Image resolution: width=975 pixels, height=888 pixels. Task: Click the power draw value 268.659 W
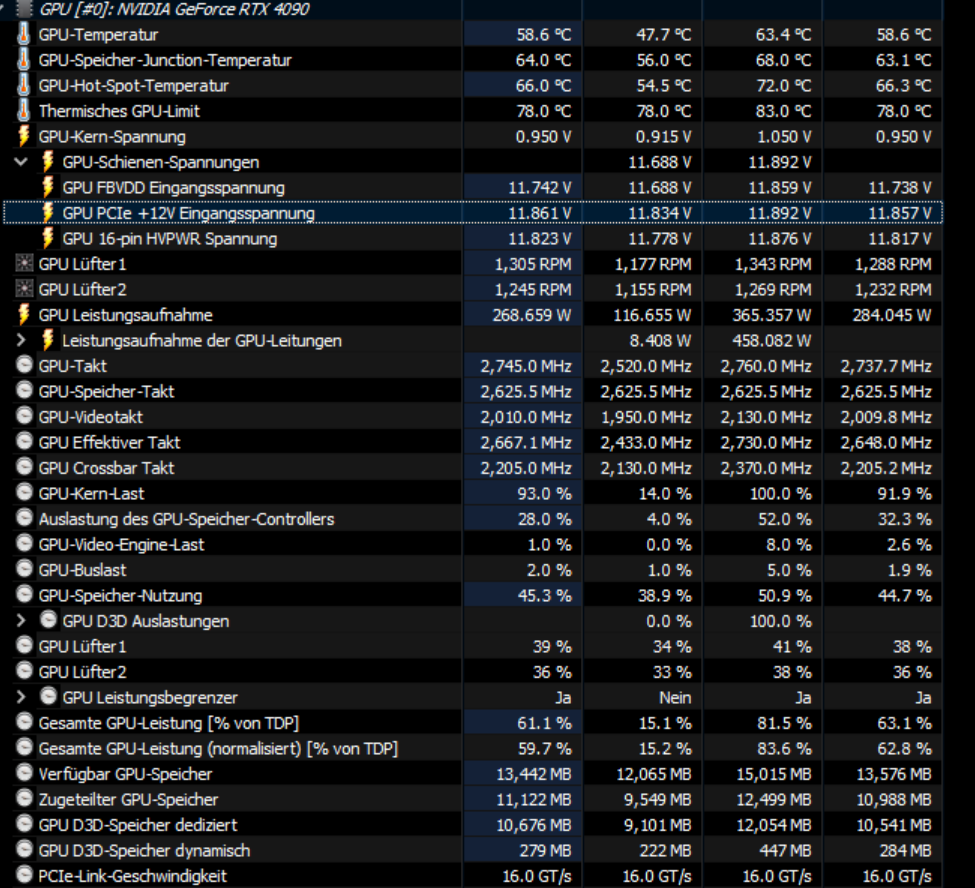pyautogui.click(x=531, y=315)
